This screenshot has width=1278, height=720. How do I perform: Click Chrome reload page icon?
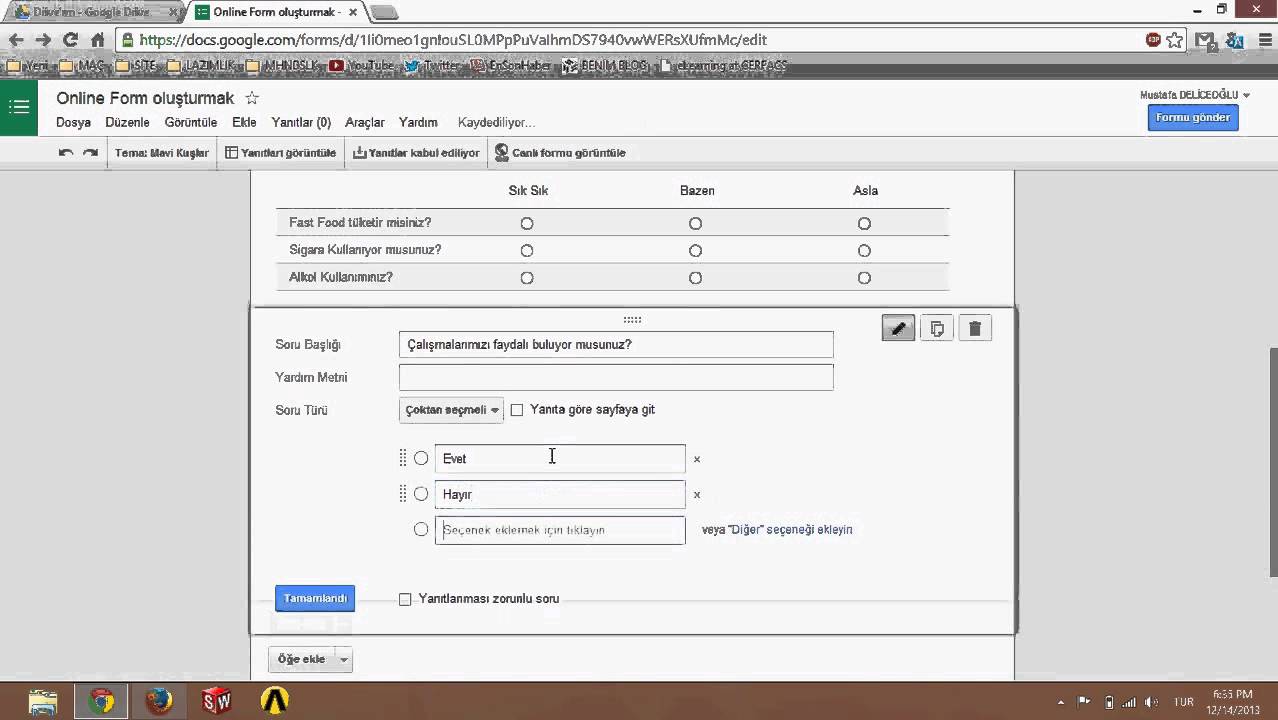70,40
